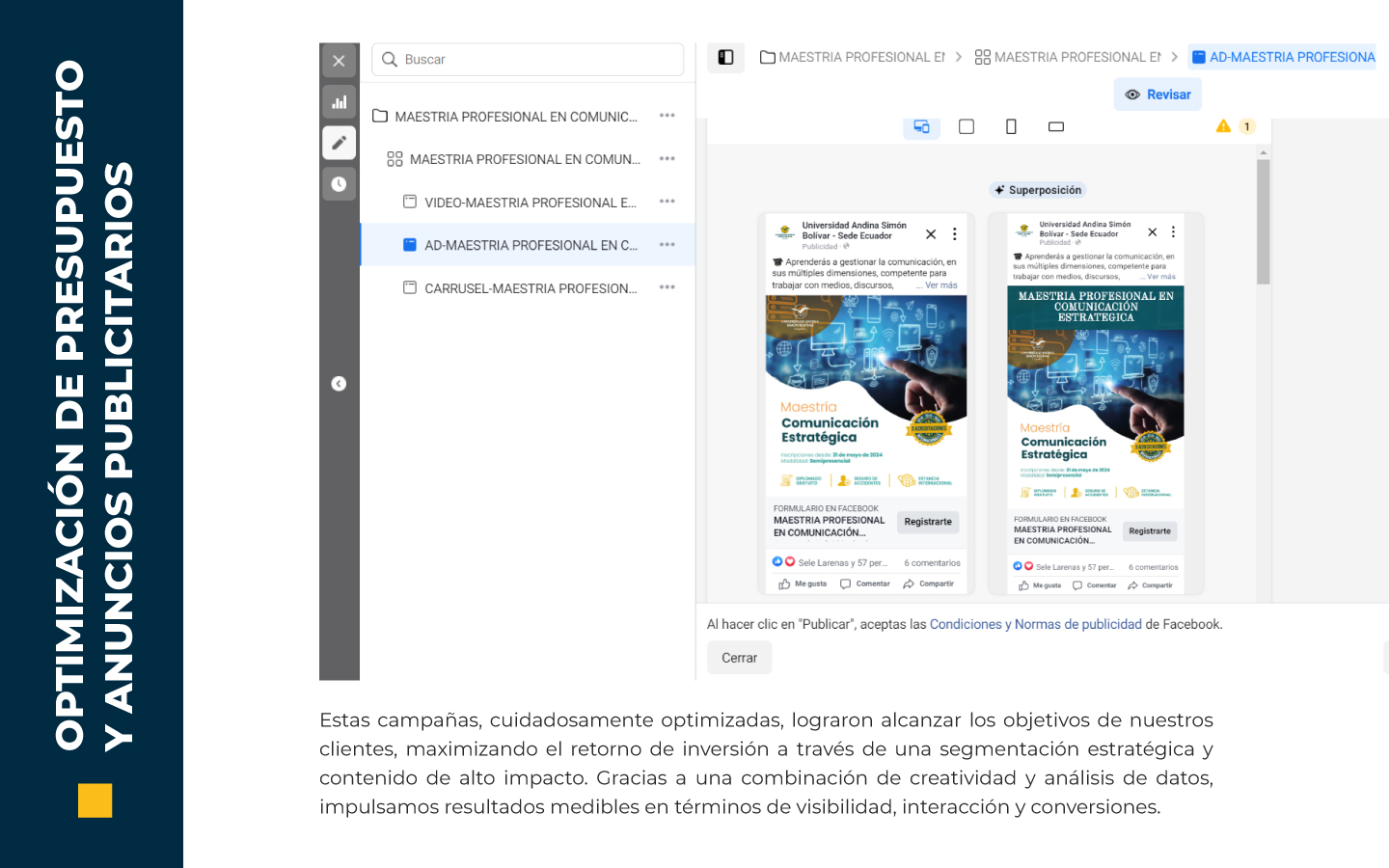Open more options for the ad set row

(x=667, y=159)
